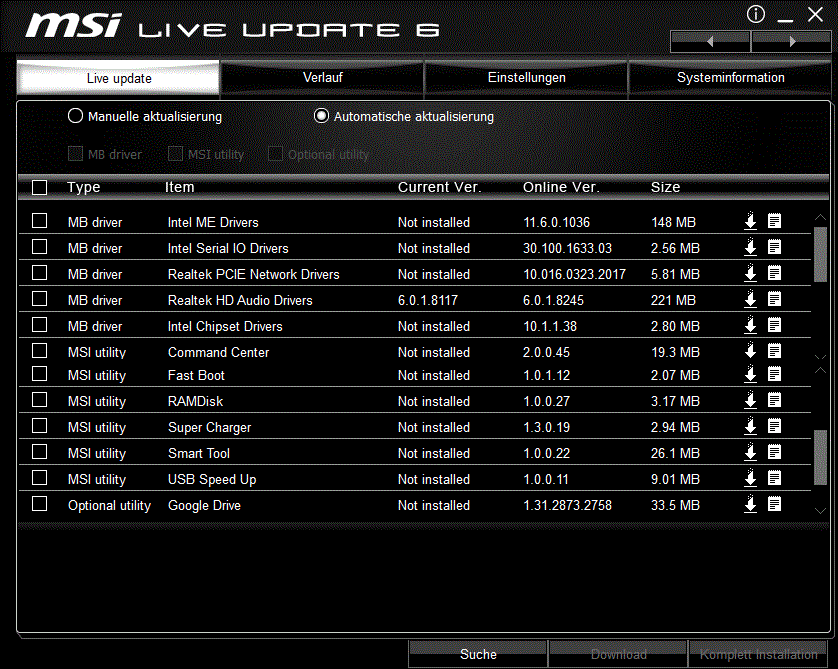Image resolution: width=838 pixels, height=669 pixels.
Task: Toggle the Optional utility filter checkbox
Action: 275,154
